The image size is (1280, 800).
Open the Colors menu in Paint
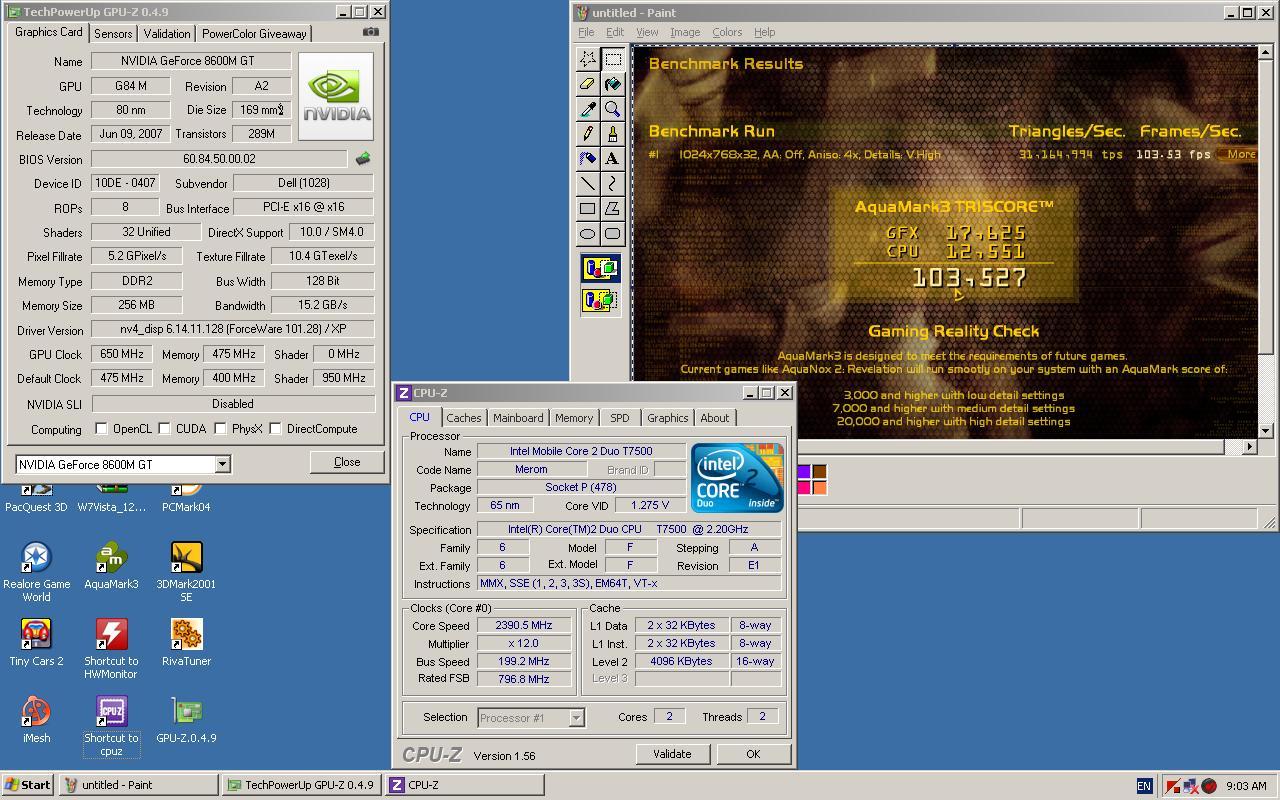coord(727,32)
